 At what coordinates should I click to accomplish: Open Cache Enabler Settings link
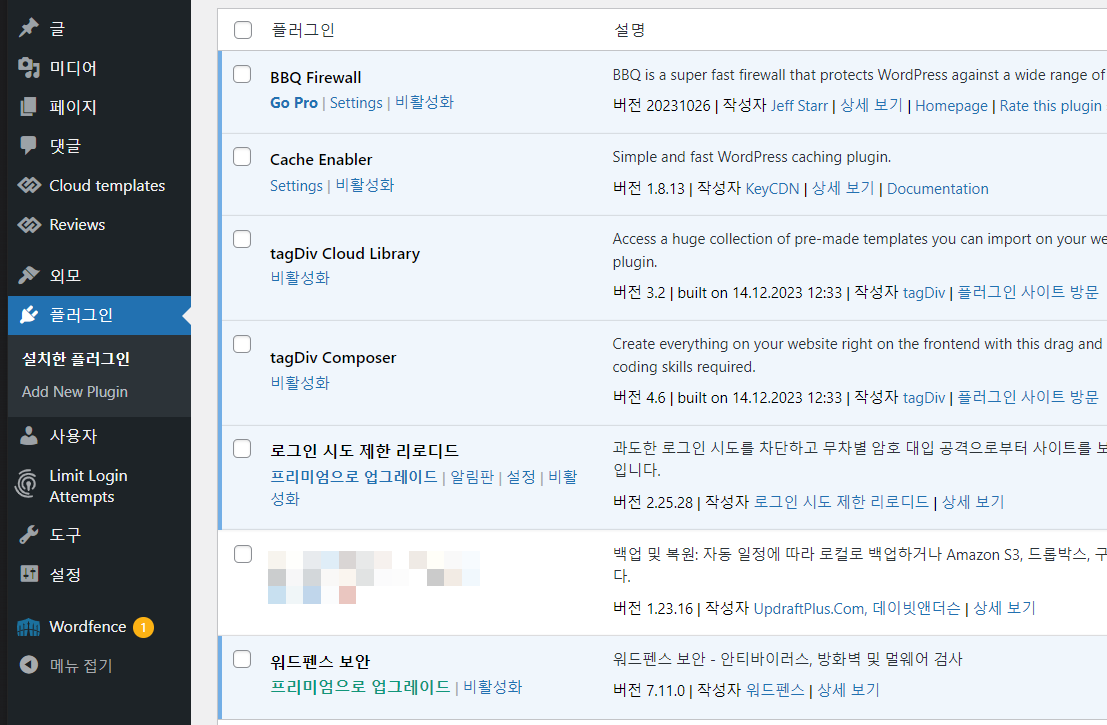tap(296, 186)
